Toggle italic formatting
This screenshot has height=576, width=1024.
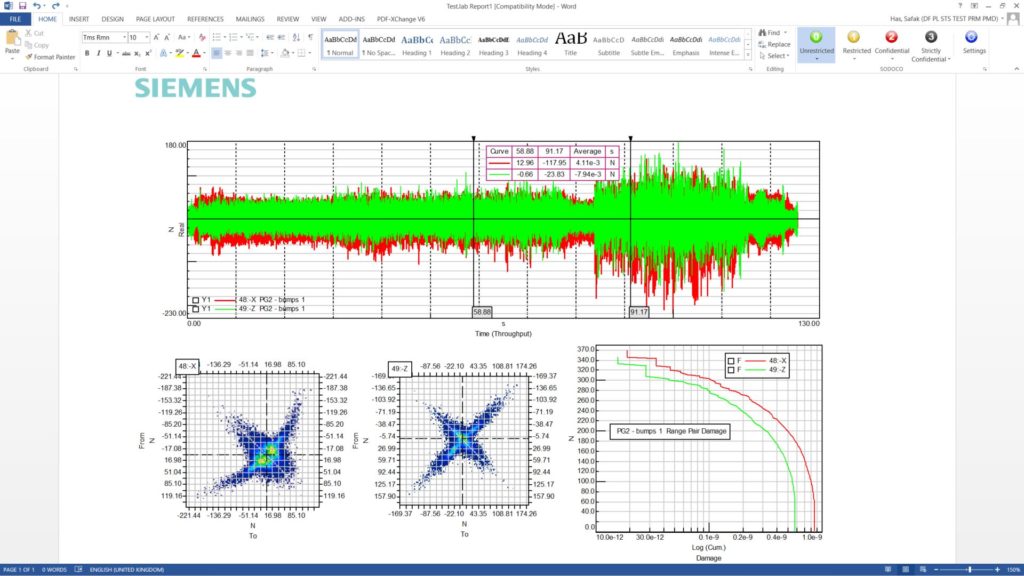(x=98, y=53)
